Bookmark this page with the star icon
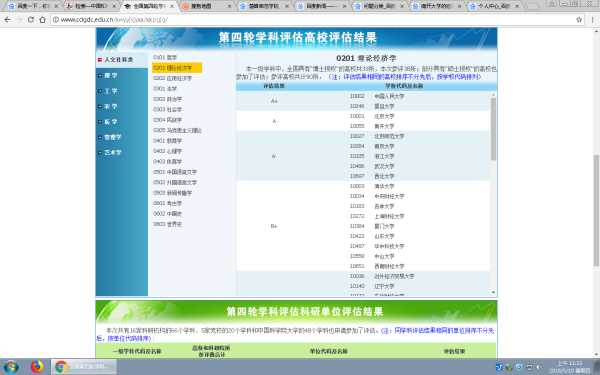Screen dimensions: 600x375 tap(579, 20)
